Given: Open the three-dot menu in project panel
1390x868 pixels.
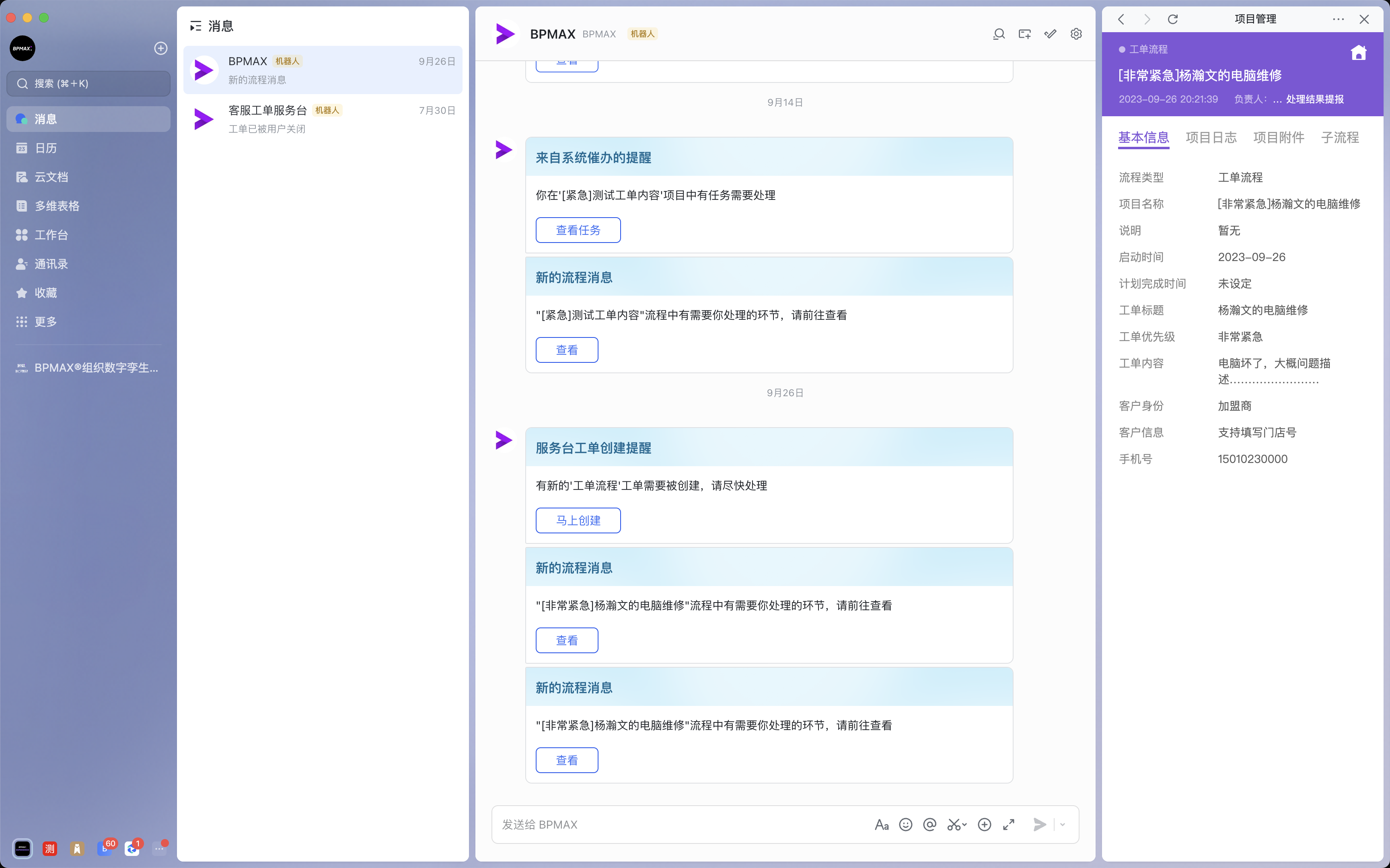Looking at the screenshot, I should point(1338,20).
